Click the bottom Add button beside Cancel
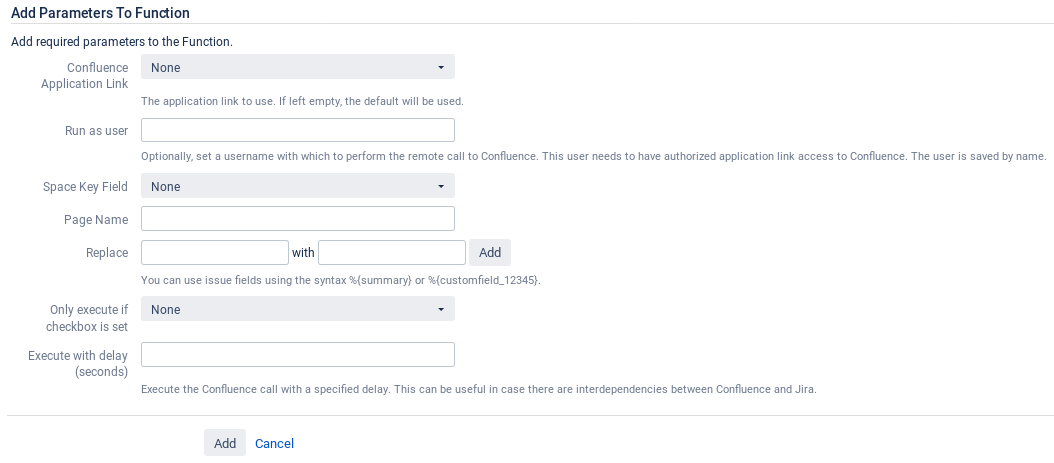 click(225, 443)
